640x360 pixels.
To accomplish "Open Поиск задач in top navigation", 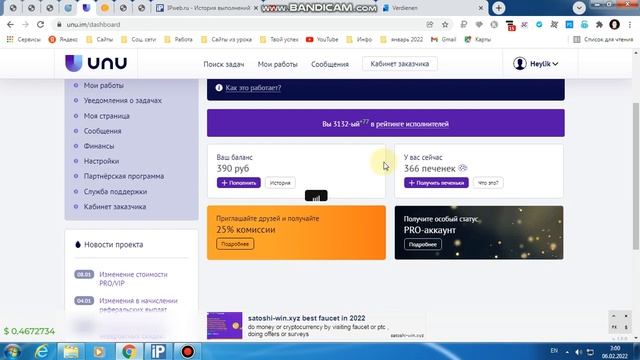I will 224,64.
